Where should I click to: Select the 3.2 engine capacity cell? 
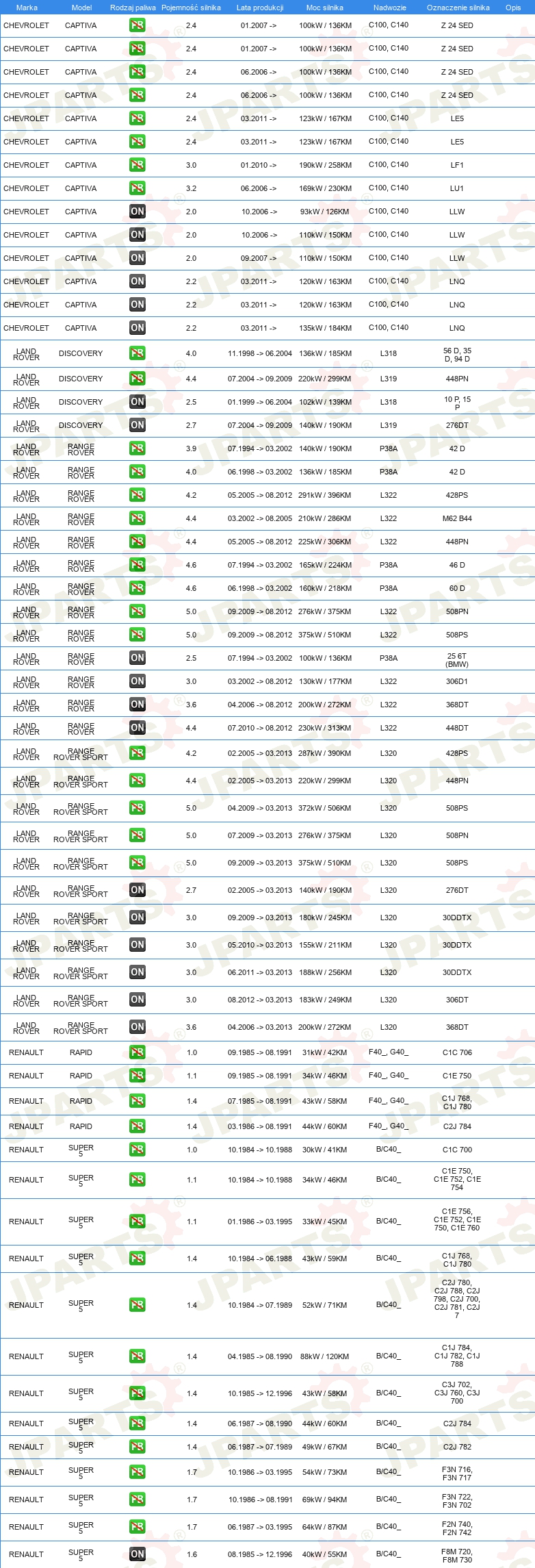tap(191, 188)
